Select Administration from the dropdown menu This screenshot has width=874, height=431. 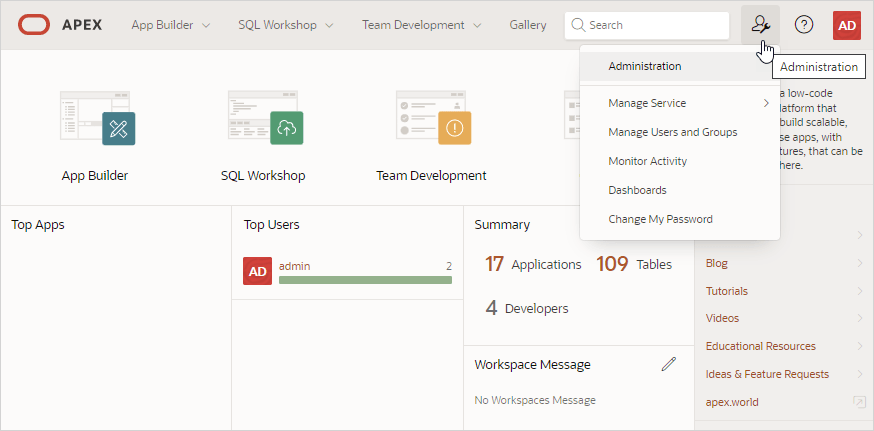tap(645, 66)
